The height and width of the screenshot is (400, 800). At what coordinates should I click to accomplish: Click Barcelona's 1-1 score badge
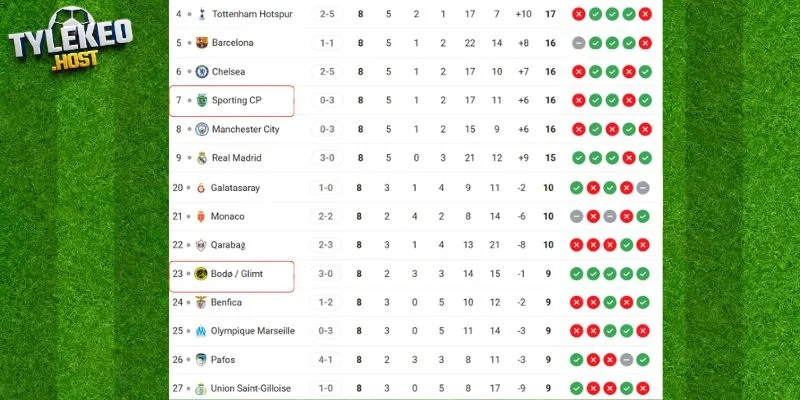329,43
